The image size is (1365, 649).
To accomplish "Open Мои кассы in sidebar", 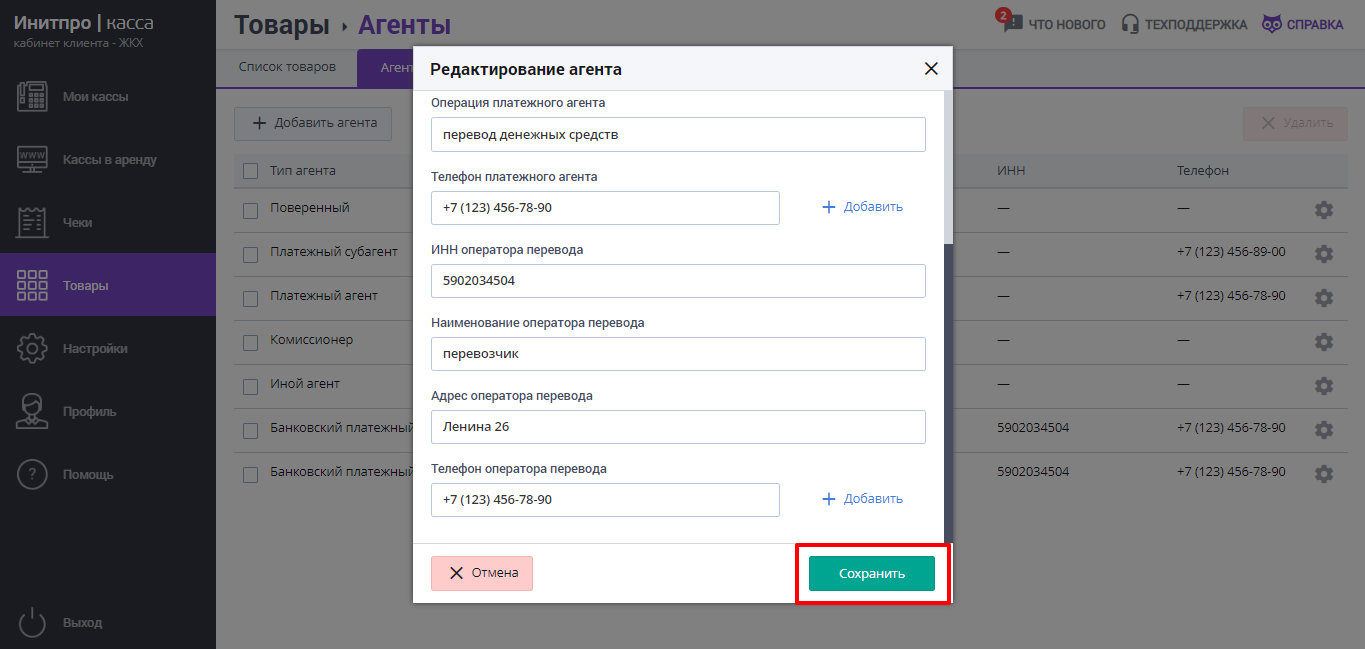I will coord(108,97).
